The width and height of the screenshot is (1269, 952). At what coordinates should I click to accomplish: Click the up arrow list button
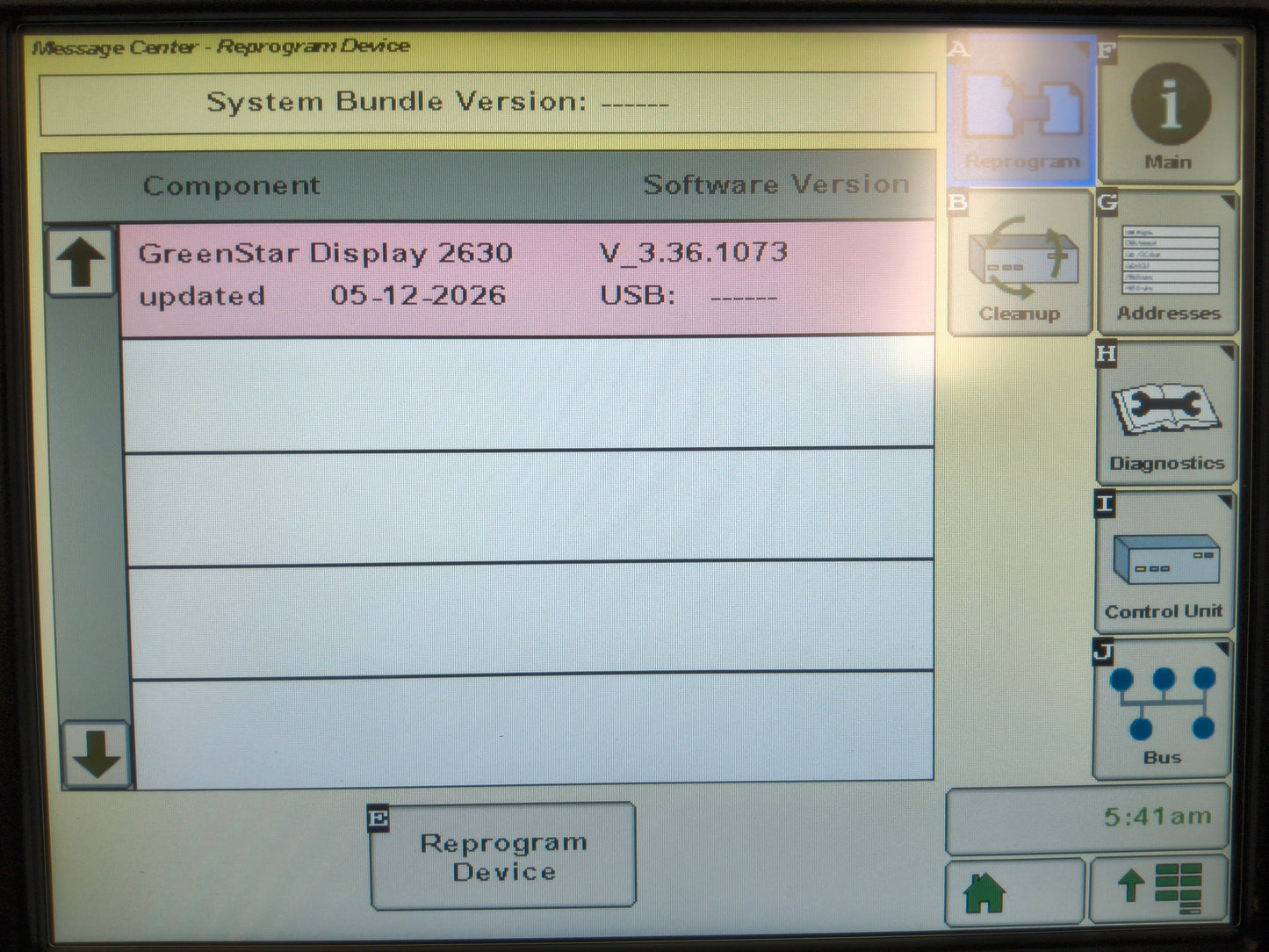pyautogui.click(x=81, y=262)
